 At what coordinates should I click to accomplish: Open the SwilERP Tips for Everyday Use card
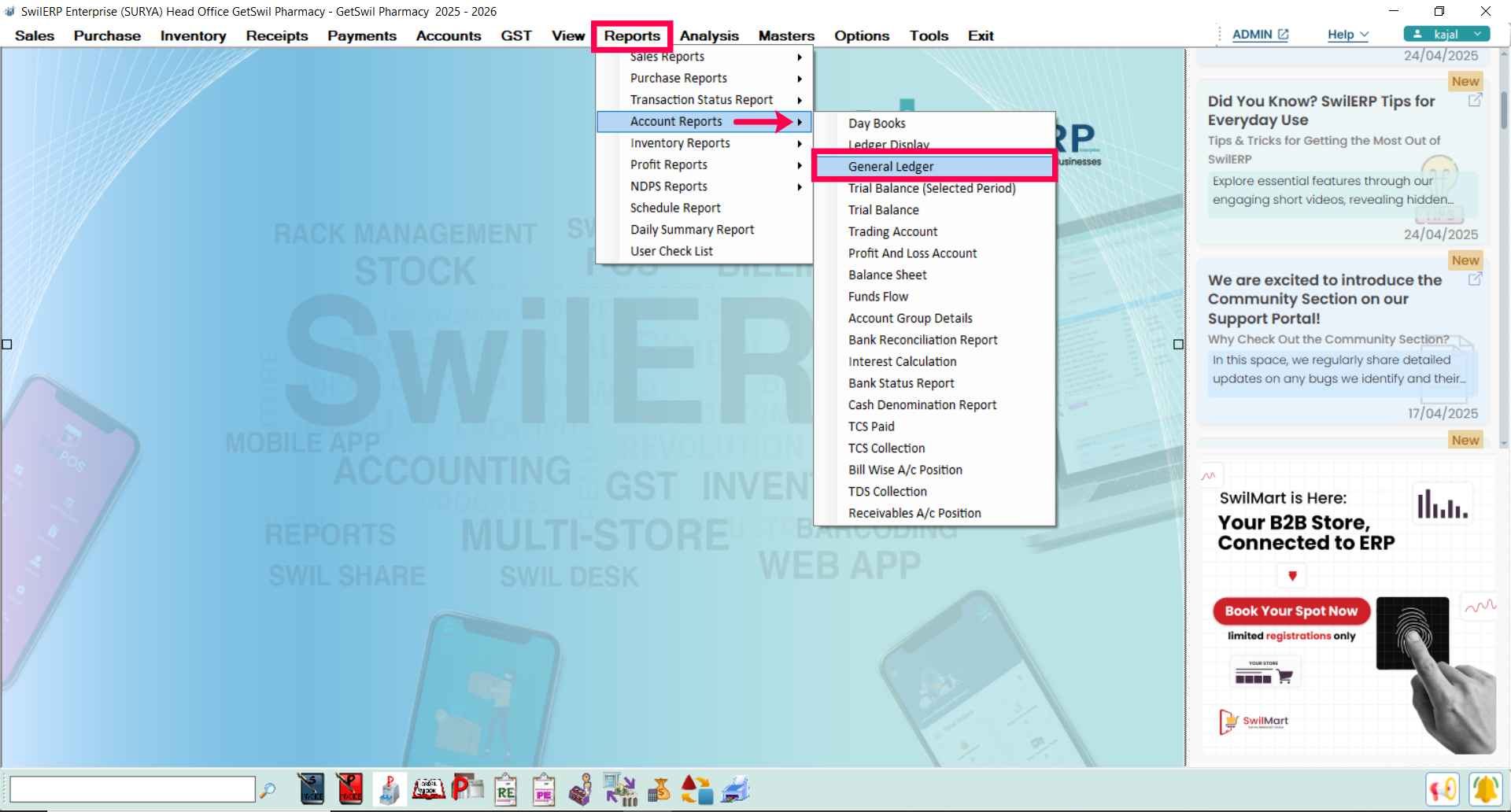(x=1343, y=162)
